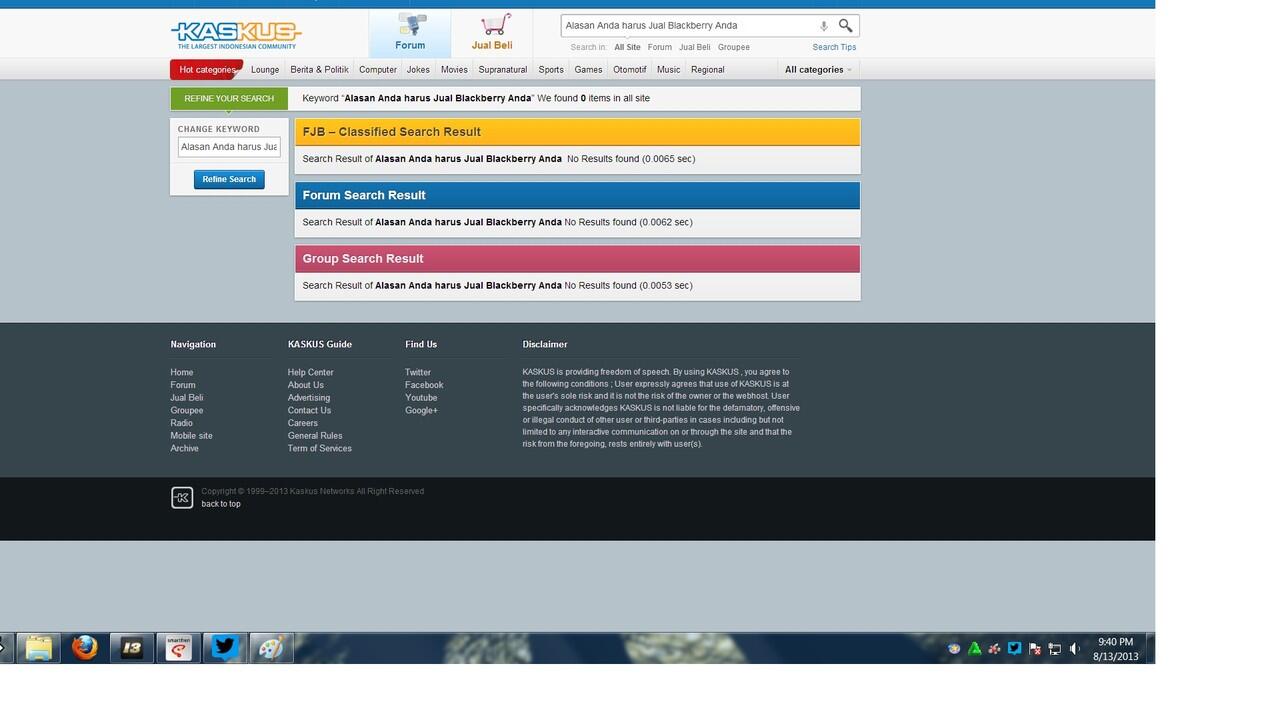Select Groupee search scope
This screenshot has width=1280, height=720.
(734, 47)
